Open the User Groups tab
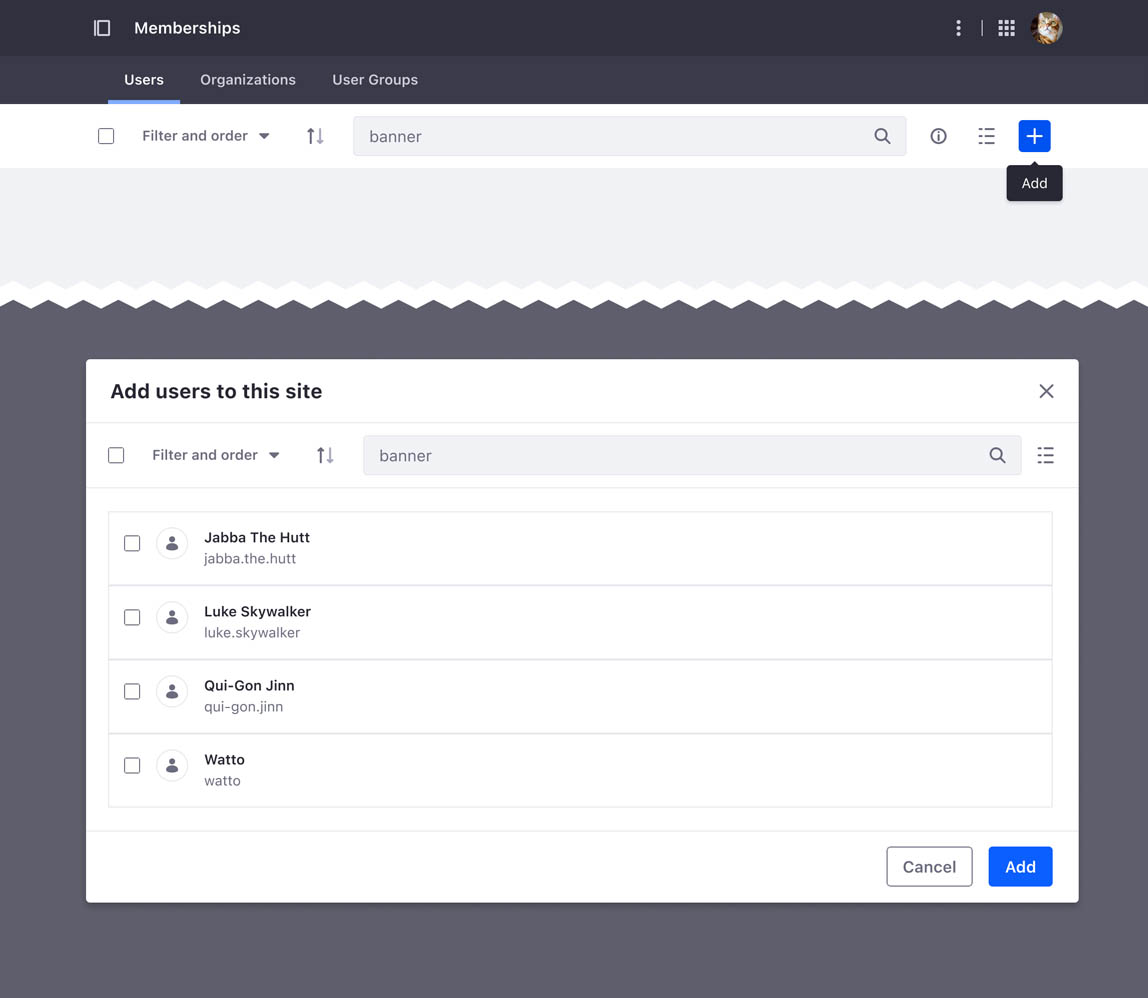The width and height of the screenshot is (1148, 998). click(x=375, y=80)
